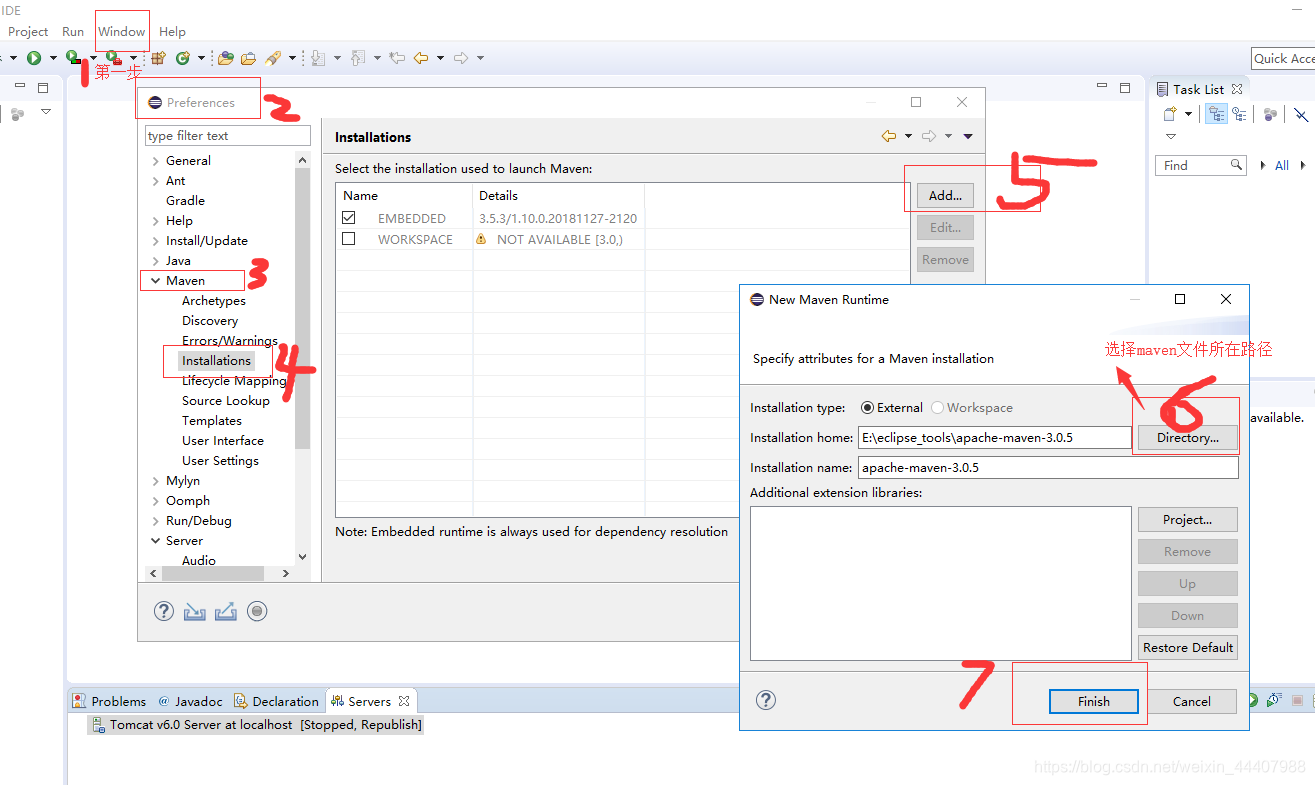This screenshot has height=785, width=1315.
Task: Select the Categorized view icon in Task List
Action: 1216,114
